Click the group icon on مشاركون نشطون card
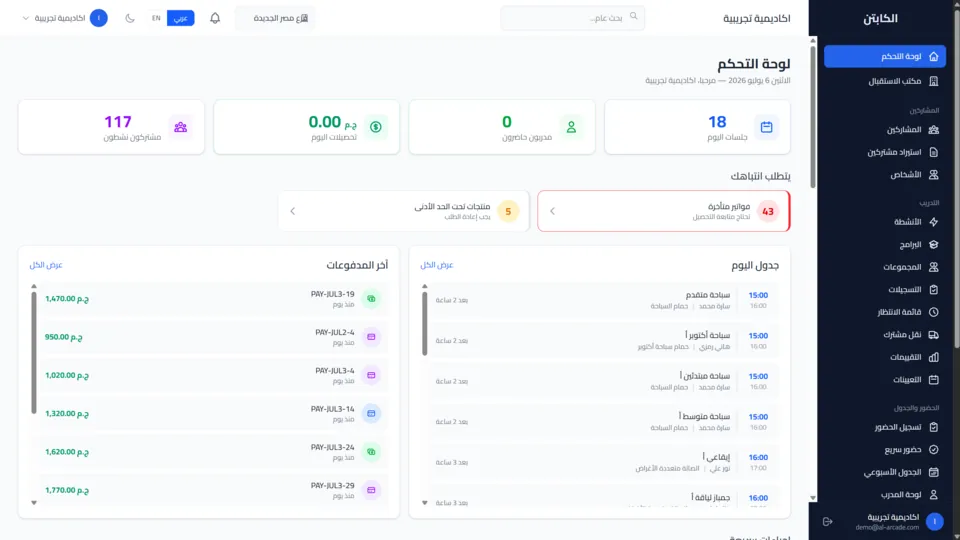The width and height of the screenshot is (960, 540). pos(181,127)
